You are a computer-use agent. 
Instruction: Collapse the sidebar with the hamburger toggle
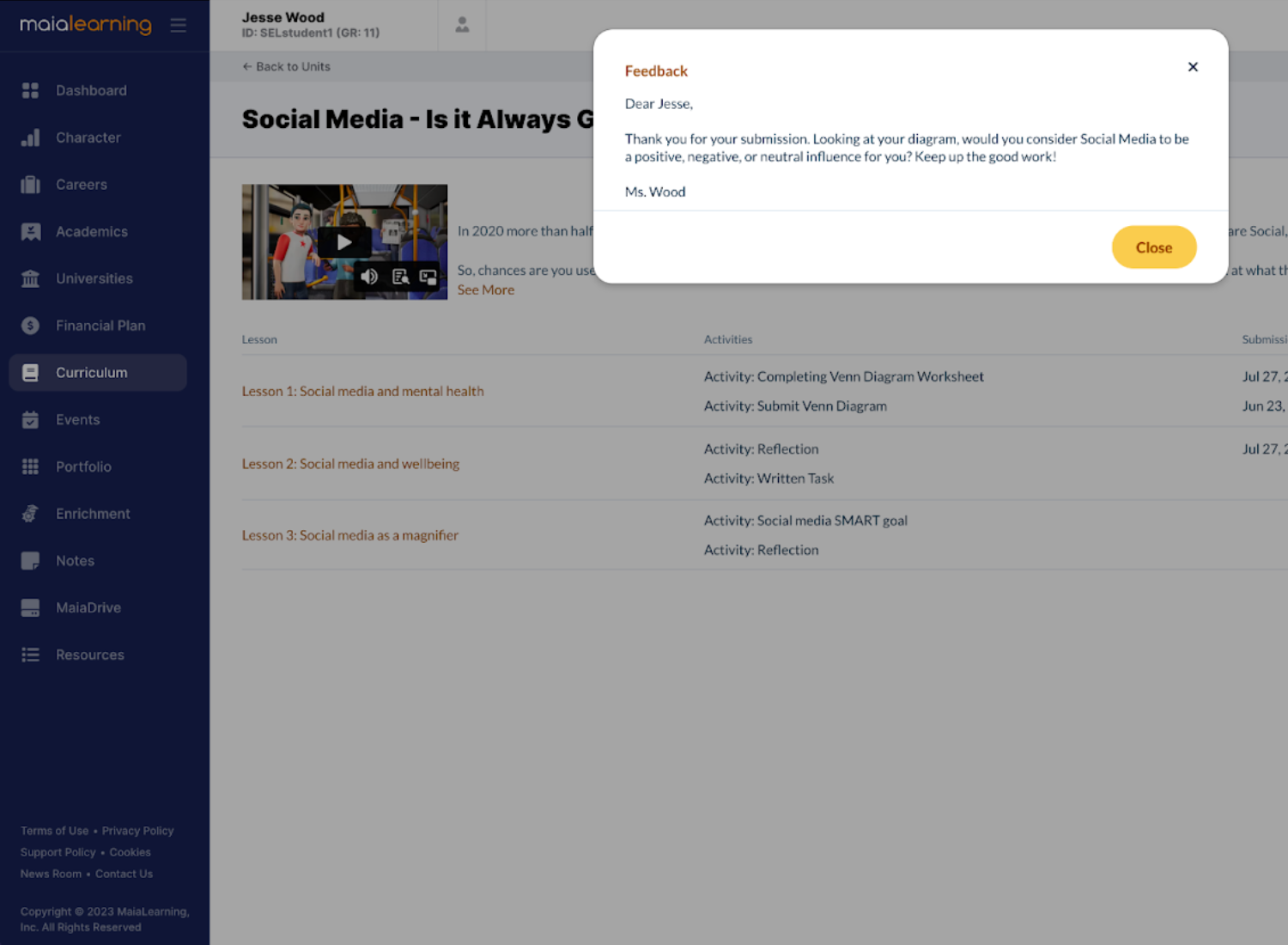pos(179,25)
